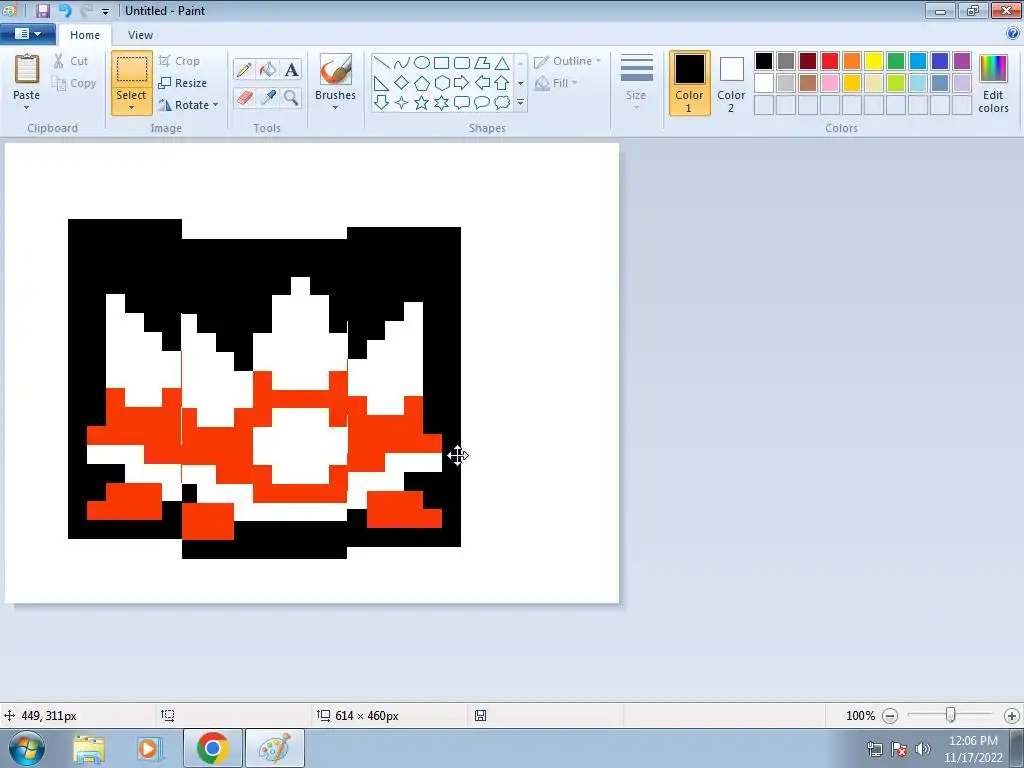Choose the Rectangle shape
The image size is (1024, 768).
[441, 63]
